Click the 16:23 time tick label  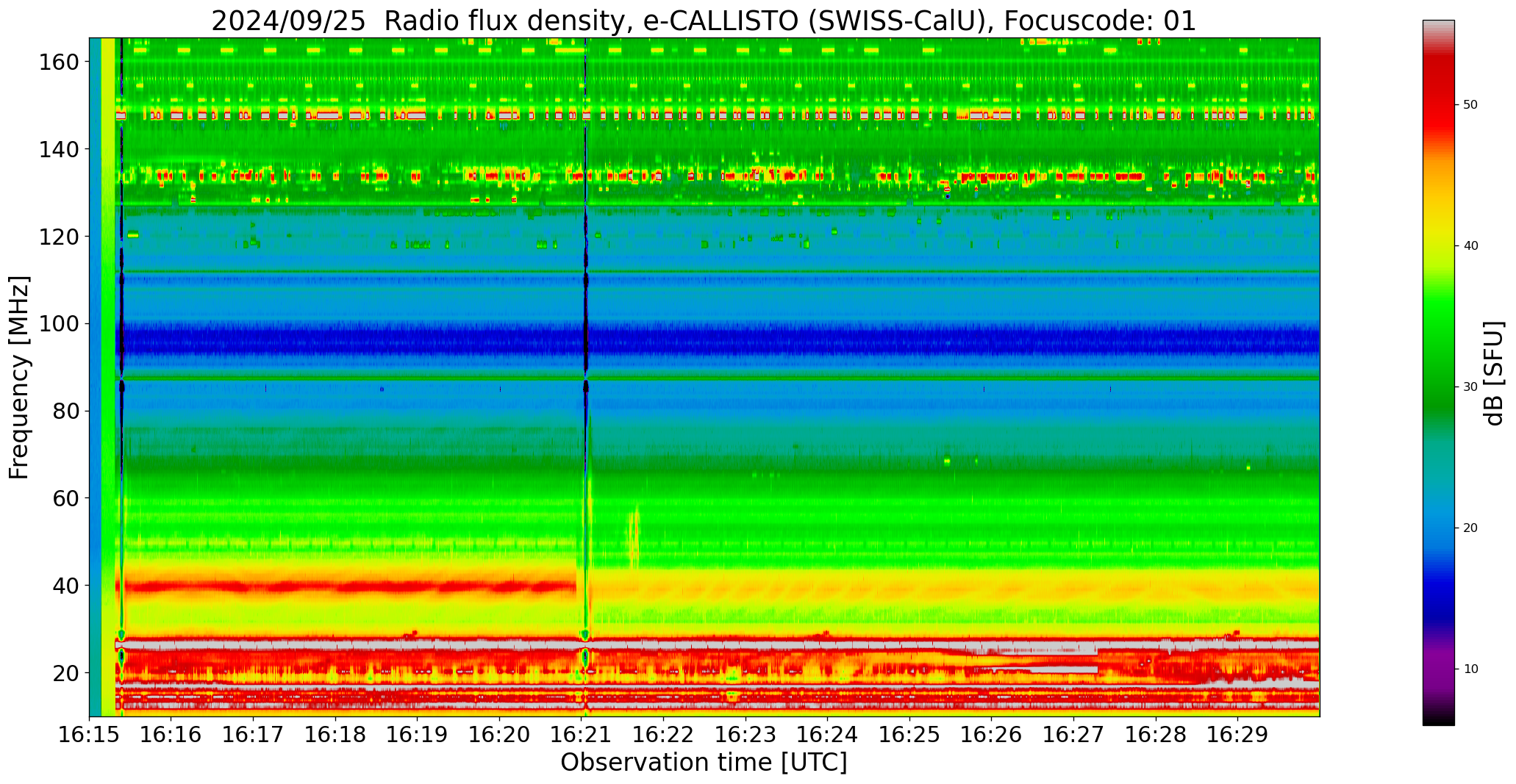(746, 735)
